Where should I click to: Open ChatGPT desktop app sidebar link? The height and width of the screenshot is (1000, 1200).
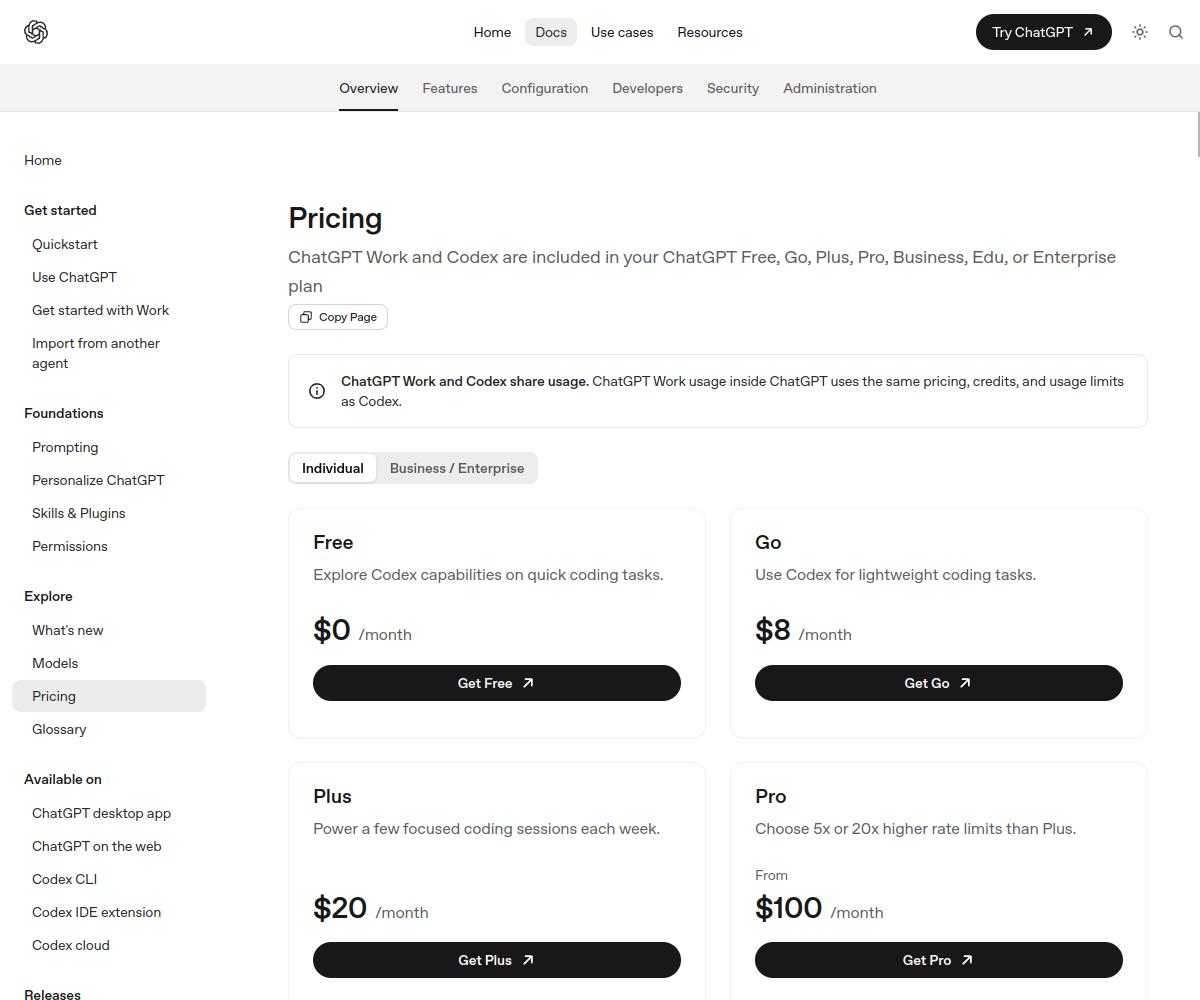coord(101,813)
